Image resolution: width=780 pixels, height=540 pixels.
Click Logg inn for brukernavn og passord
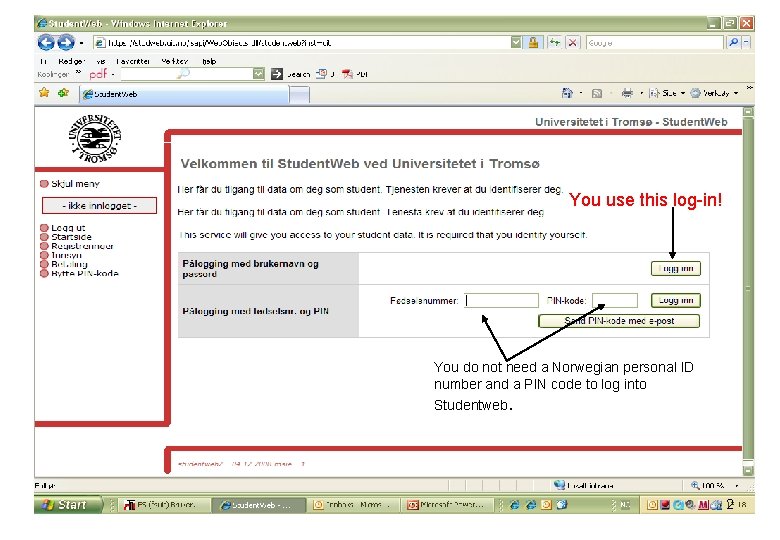[676, 269]
